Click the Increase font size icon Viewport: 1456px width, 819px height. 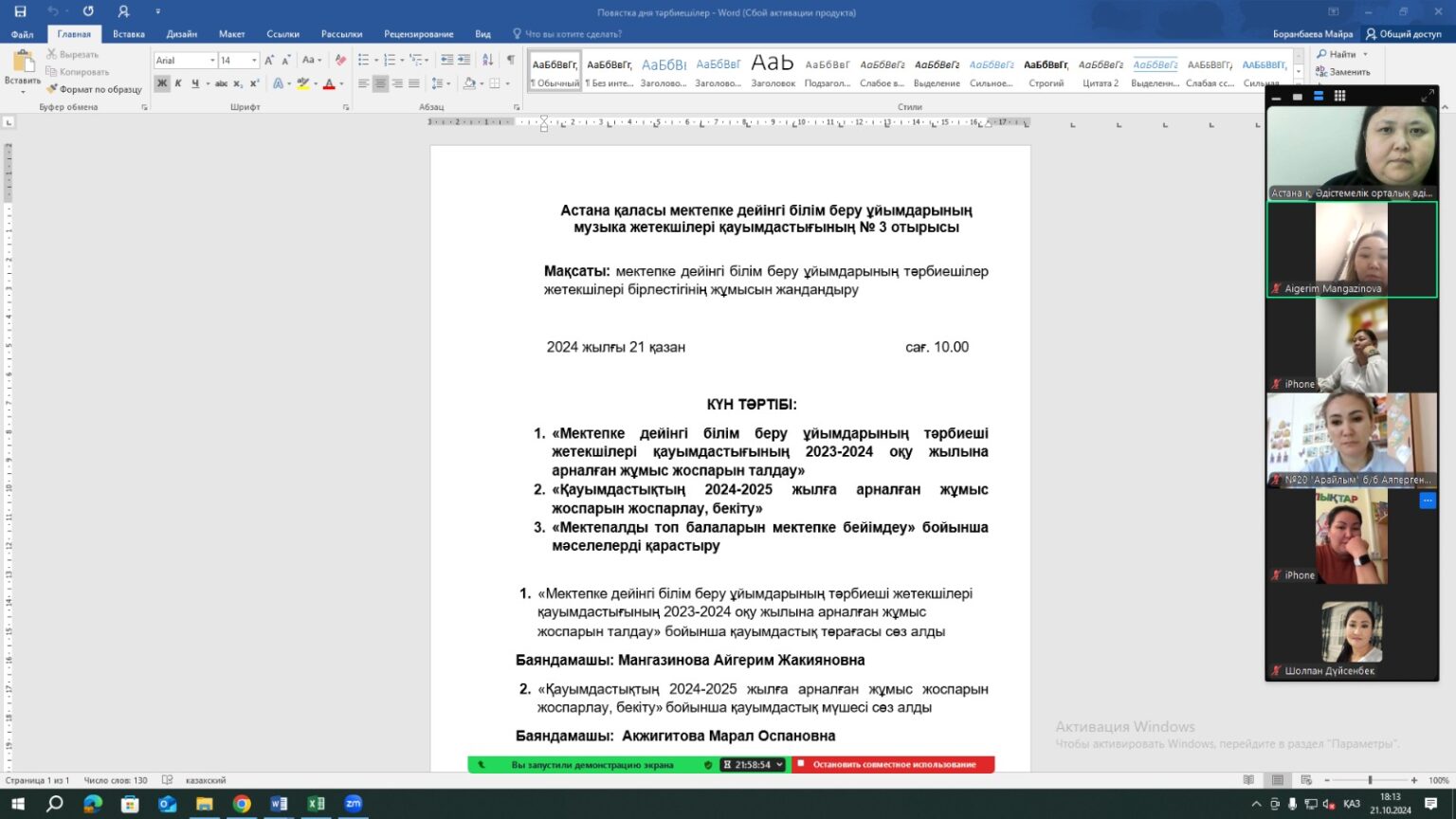pos(269,60)
